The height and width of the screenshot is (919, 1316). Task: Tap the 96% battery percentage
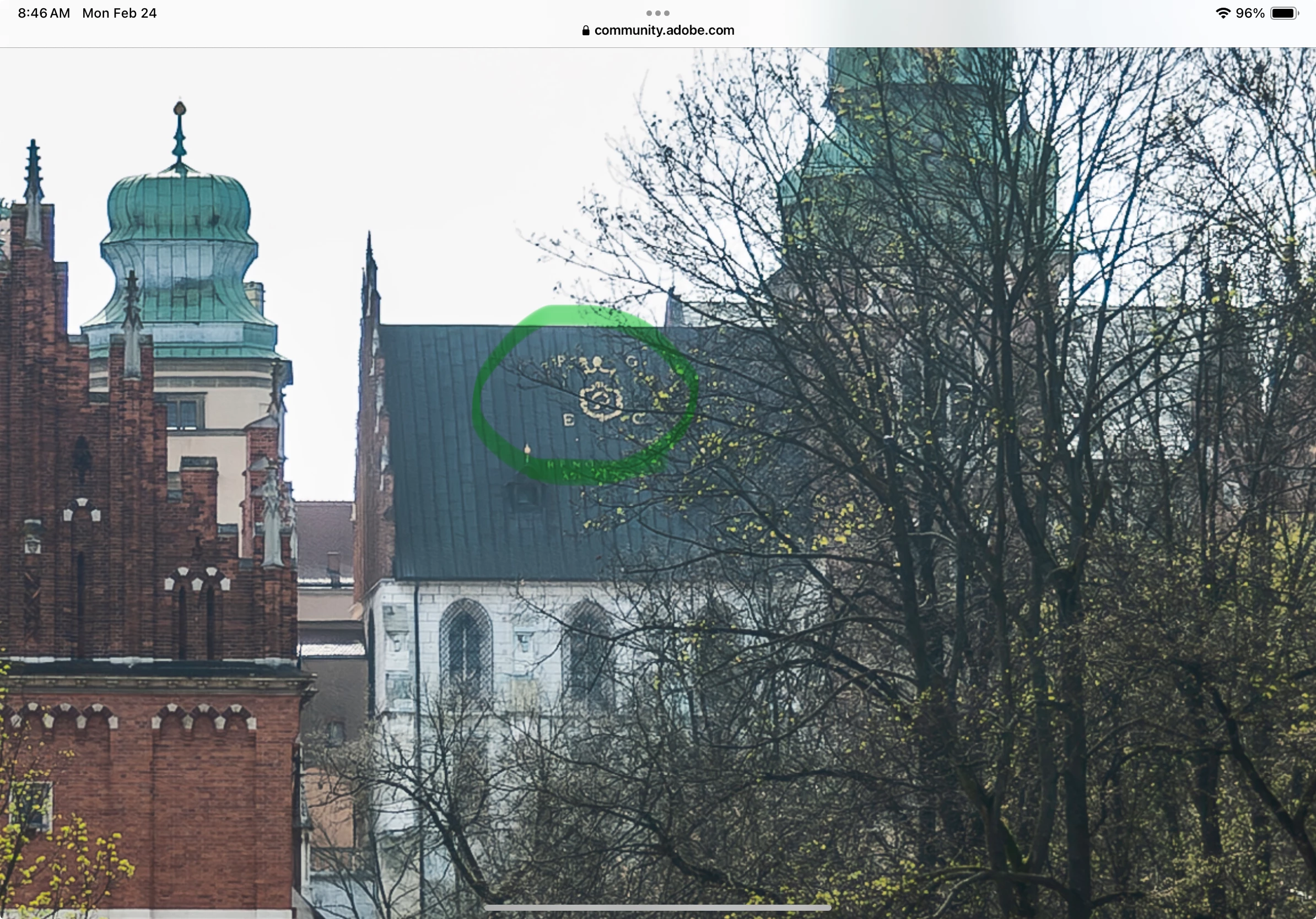(1250, 13)
